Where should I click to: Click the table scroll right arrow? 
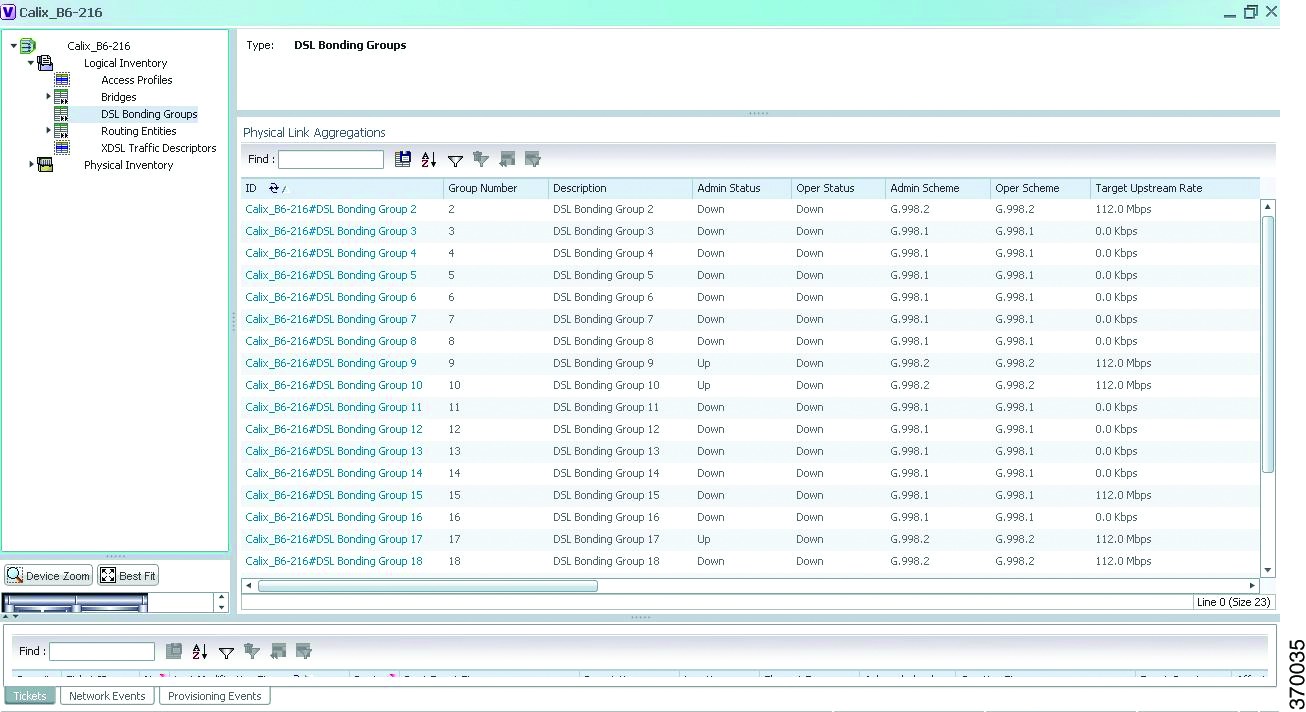1252,586
